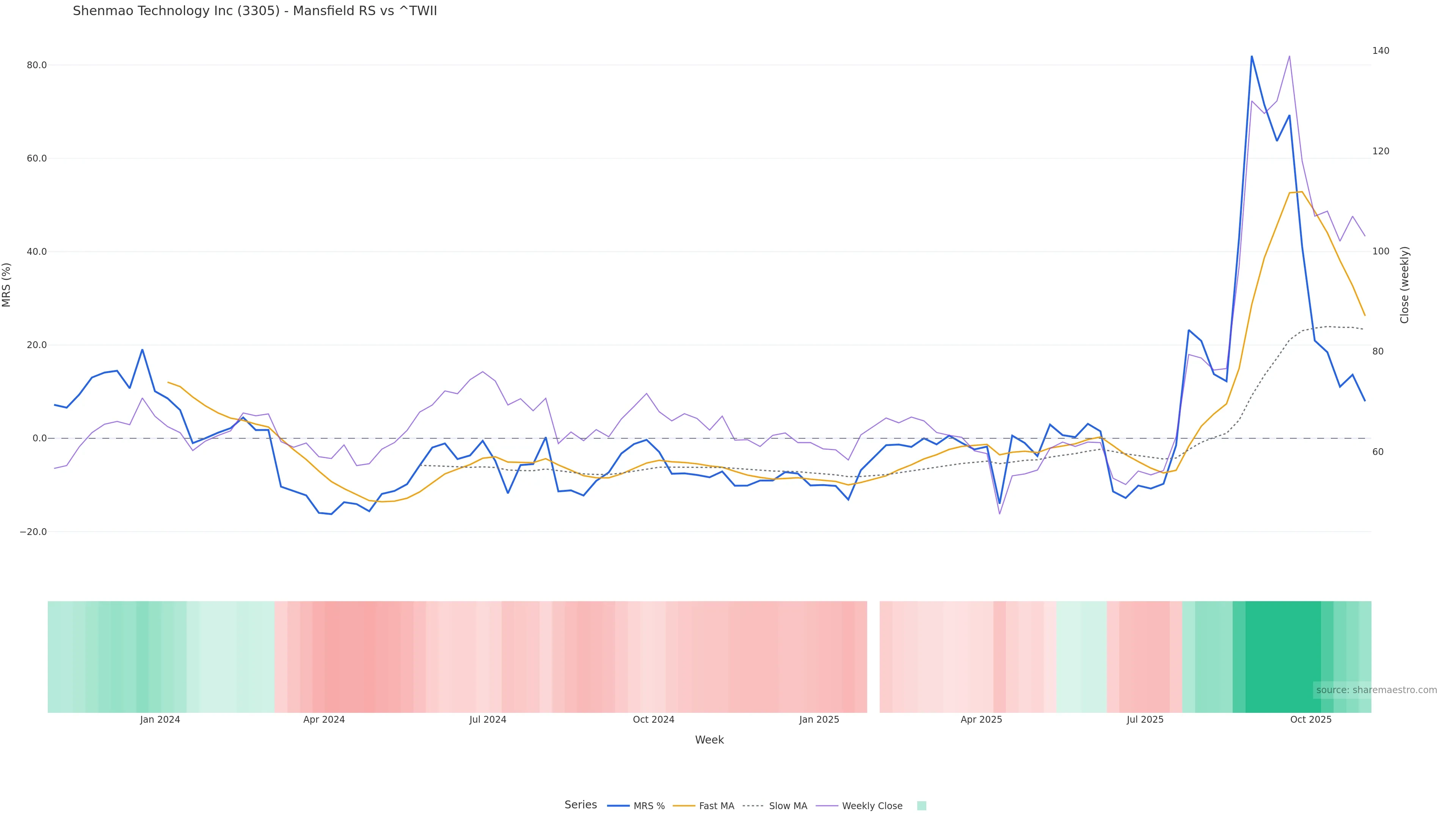Click the Series legend title
Image resolution: width=1456 pixels, height=819 pixels.
click(x=581, y=805)
